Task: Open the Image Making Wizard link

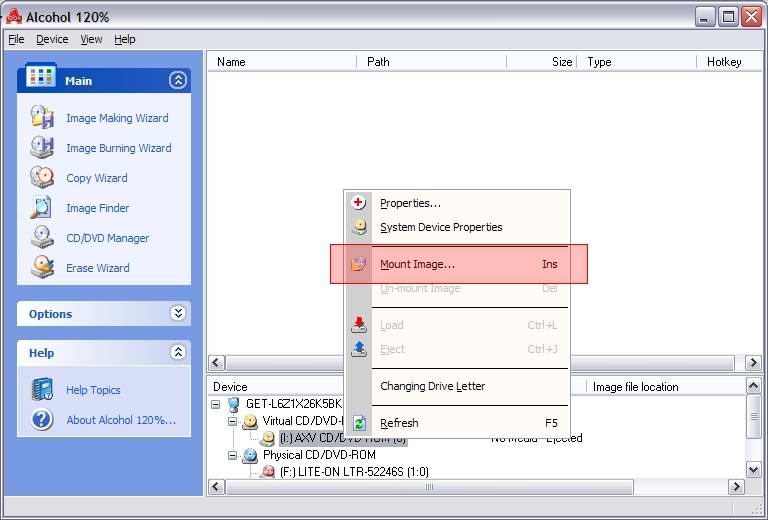Action: [117, 118]
